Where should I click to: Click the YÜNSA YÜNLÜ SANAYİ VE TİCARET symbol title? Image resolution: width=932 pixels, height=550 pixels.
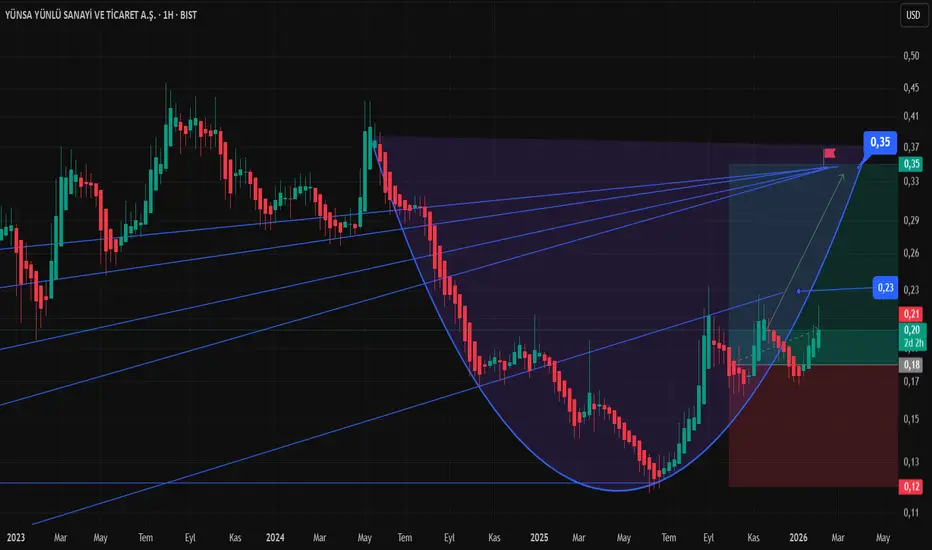click(x=80, y=15)
